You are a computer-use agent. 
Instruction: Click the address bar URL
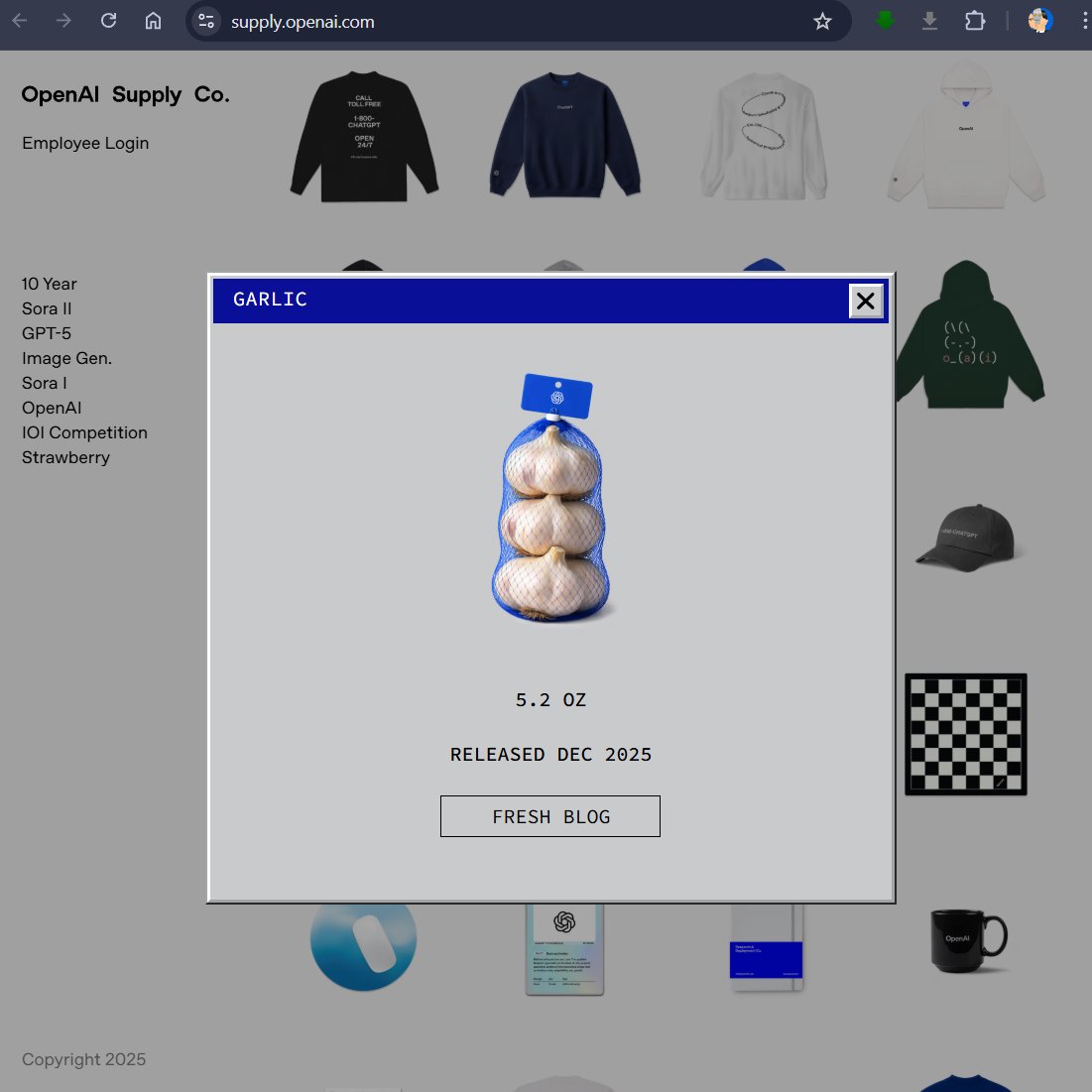pyautogui.click(x=303, y=22)
